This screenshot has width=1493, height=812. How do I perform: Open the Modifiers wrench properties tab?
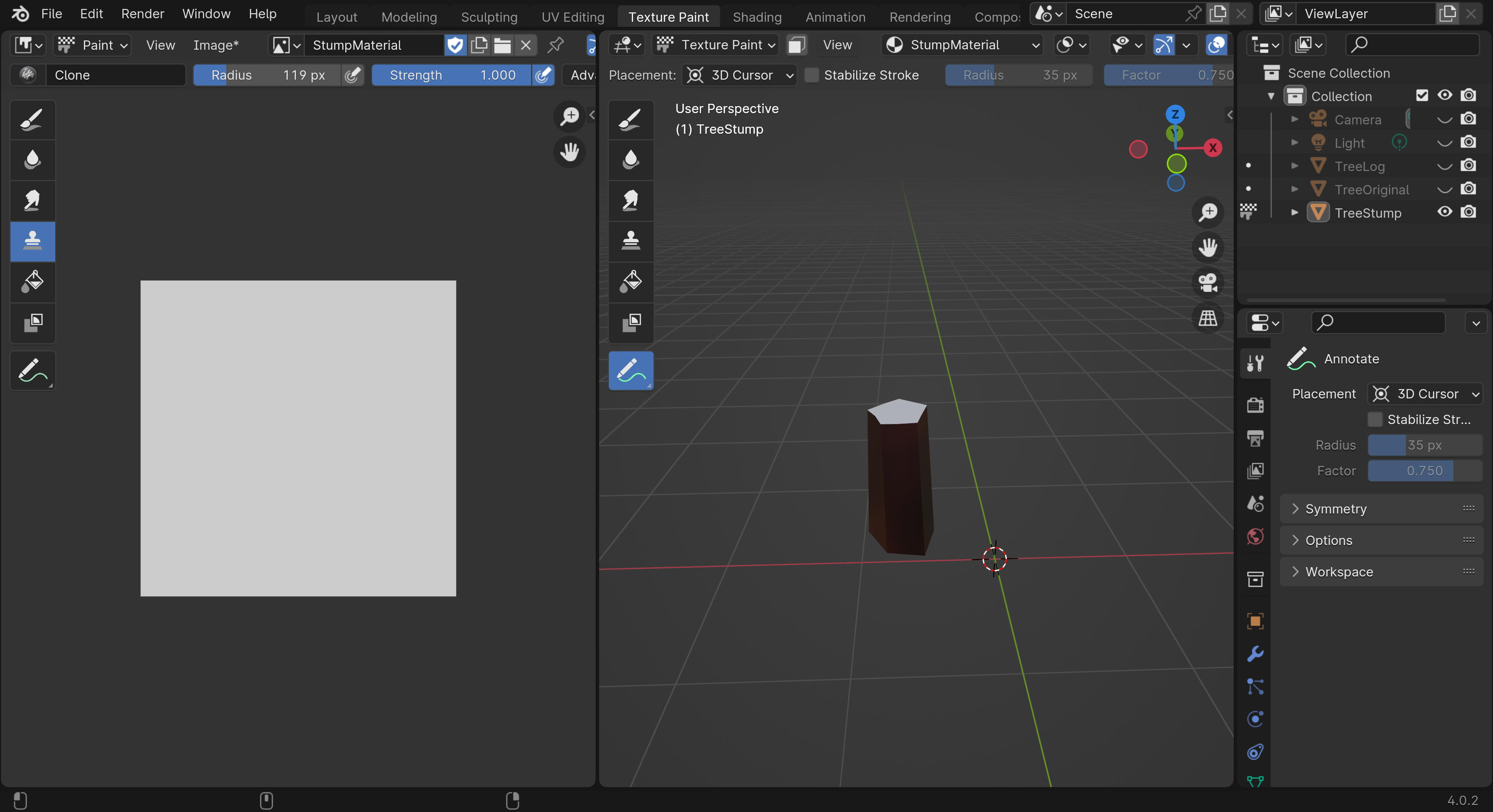[x=1255, y=654]
